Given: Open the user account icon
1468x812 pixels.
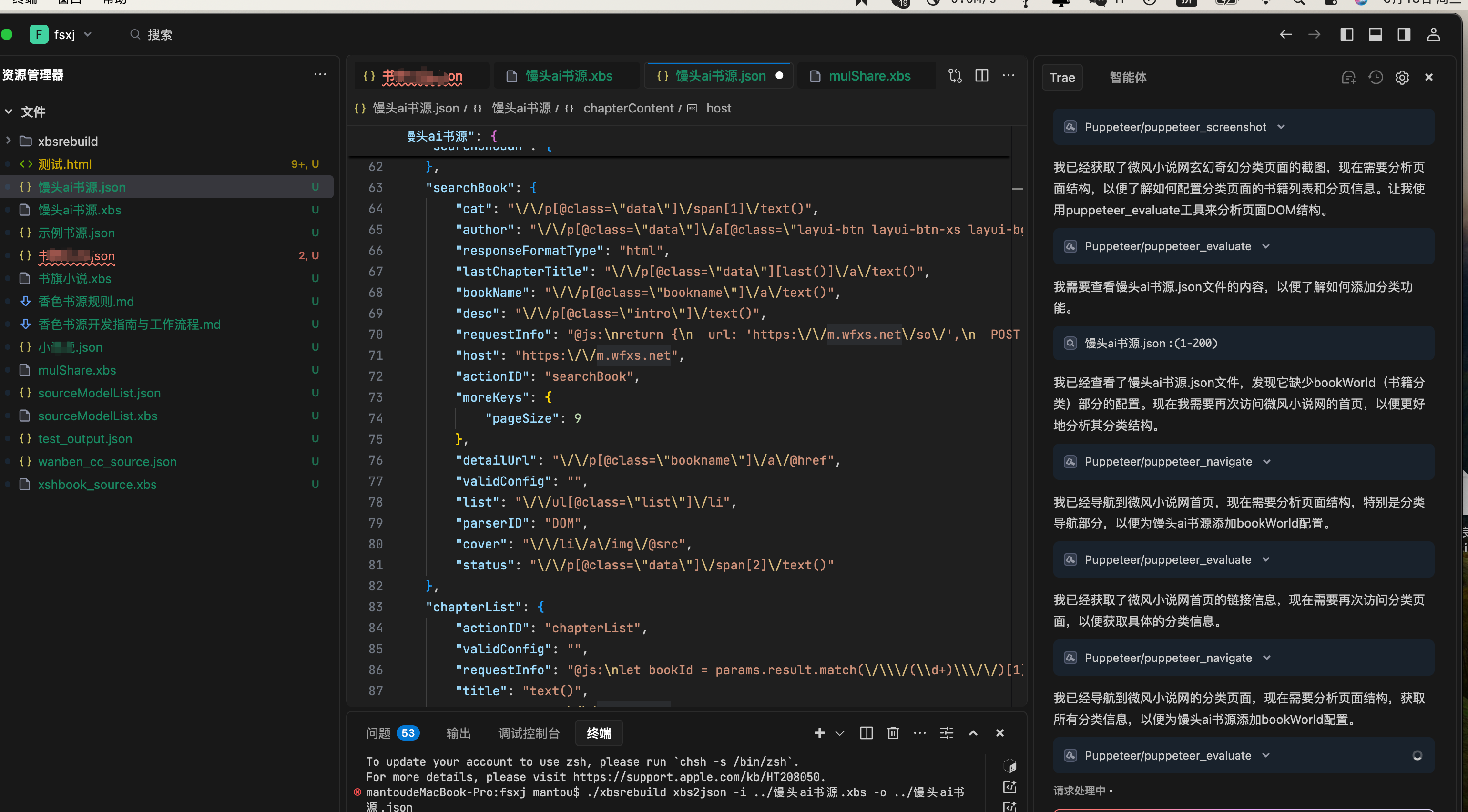Looking at the screenshot, I should click(1433, 35).
